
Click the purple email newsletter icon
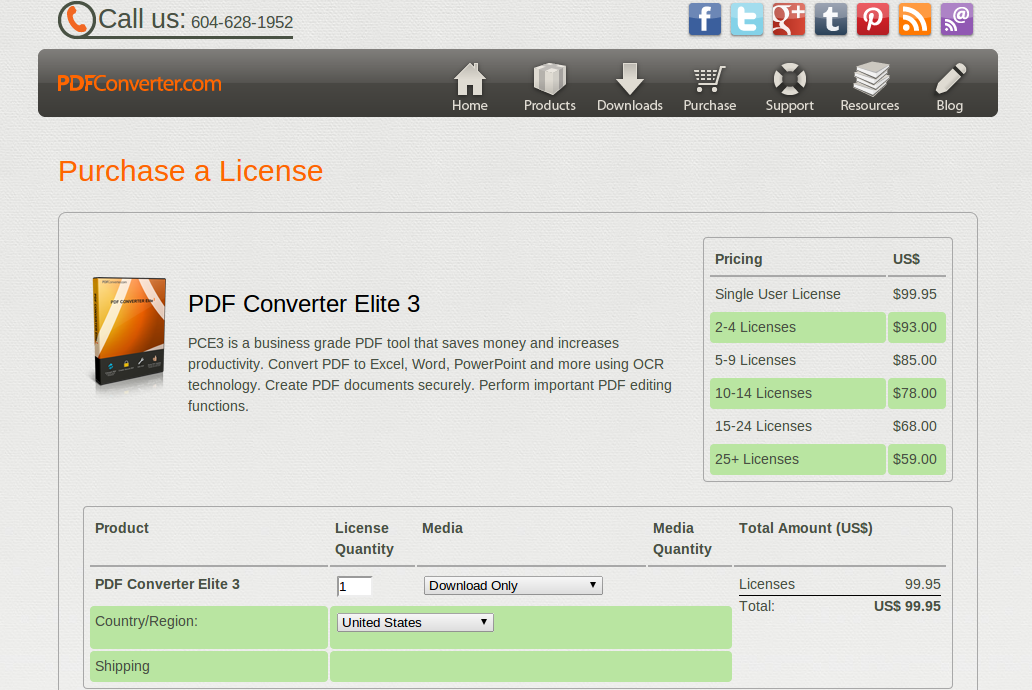[957, 20]
